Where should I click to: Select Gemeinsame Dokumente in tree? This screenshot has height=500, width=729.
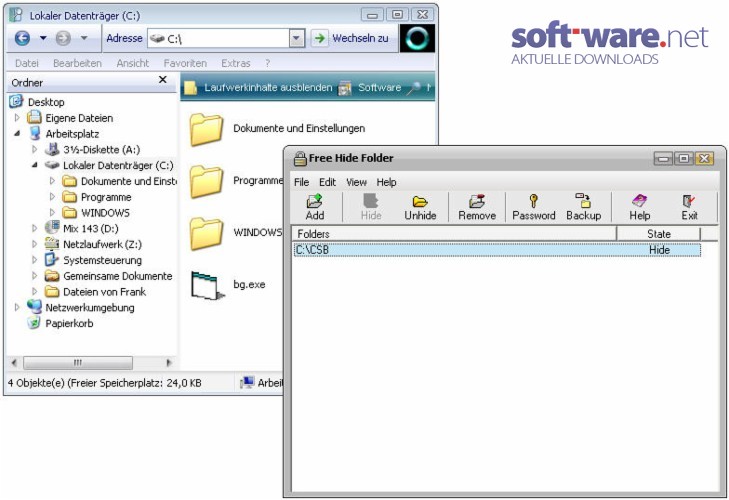click(118, 276)
